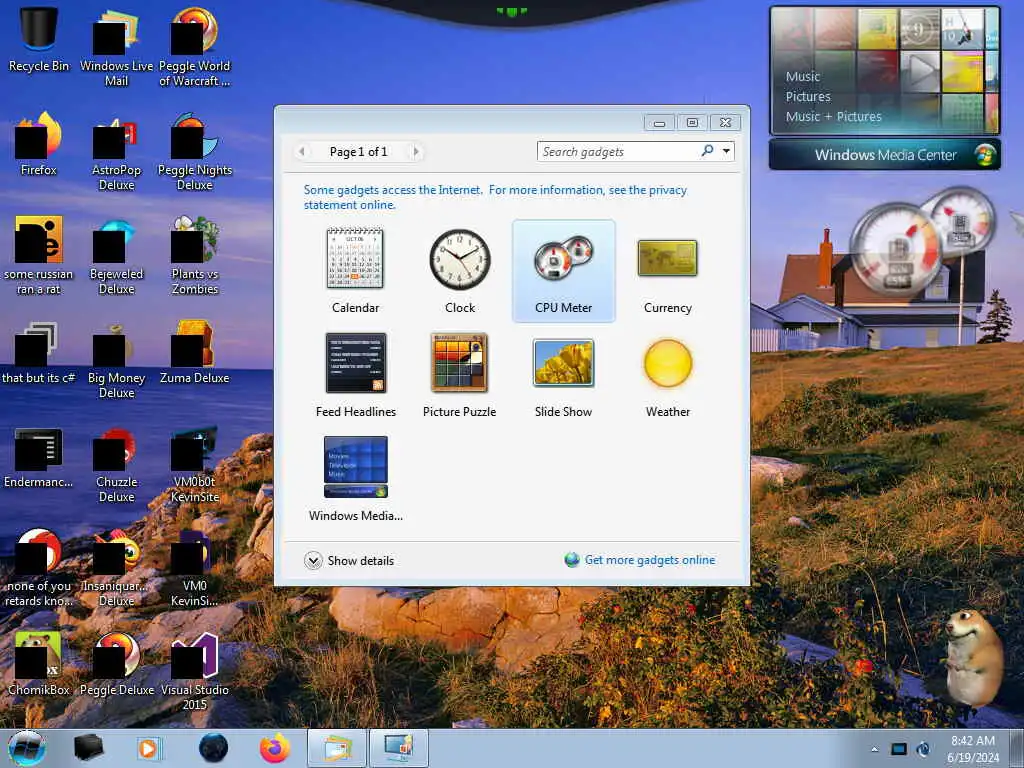Select VM0b0t KevinSite desktop icon
The height and width of the screenshot is (768, 1024).
point(194,464)
